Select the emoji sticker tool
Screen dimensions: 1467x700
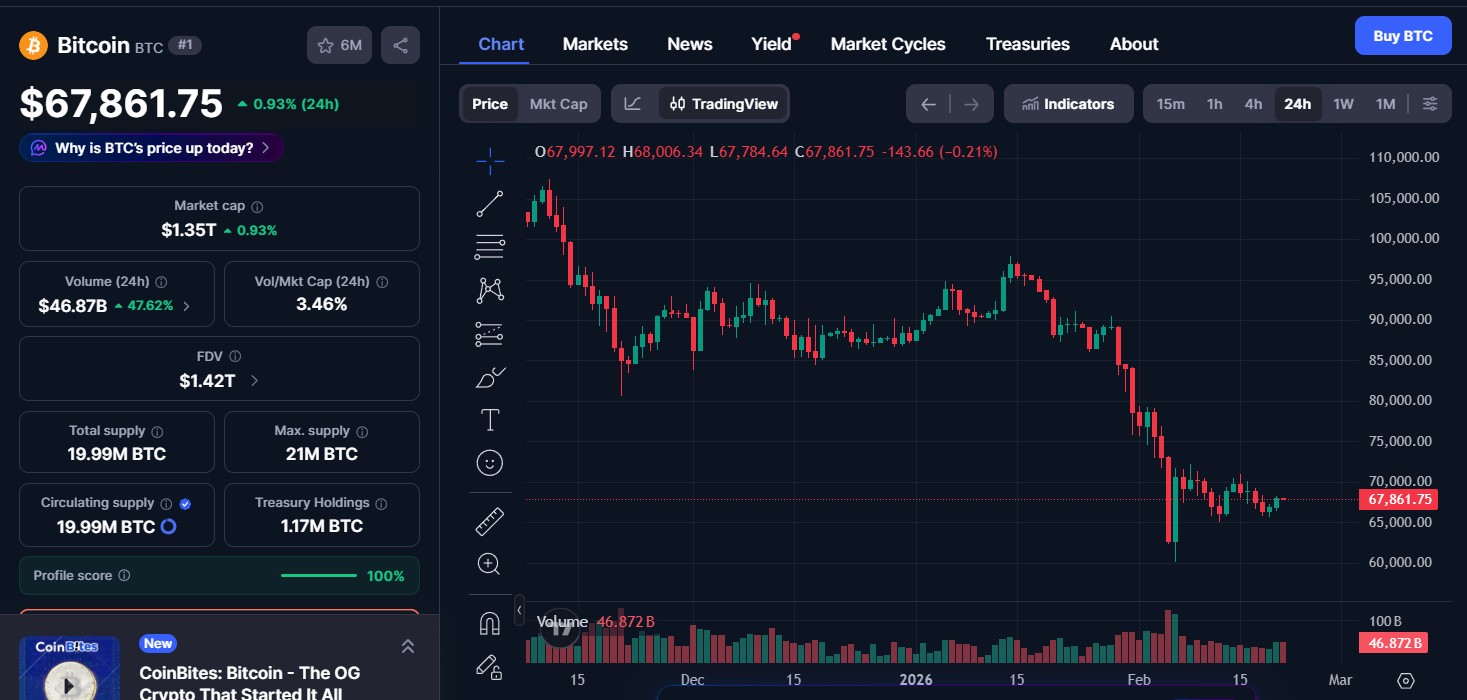click(x=489, y=462)
